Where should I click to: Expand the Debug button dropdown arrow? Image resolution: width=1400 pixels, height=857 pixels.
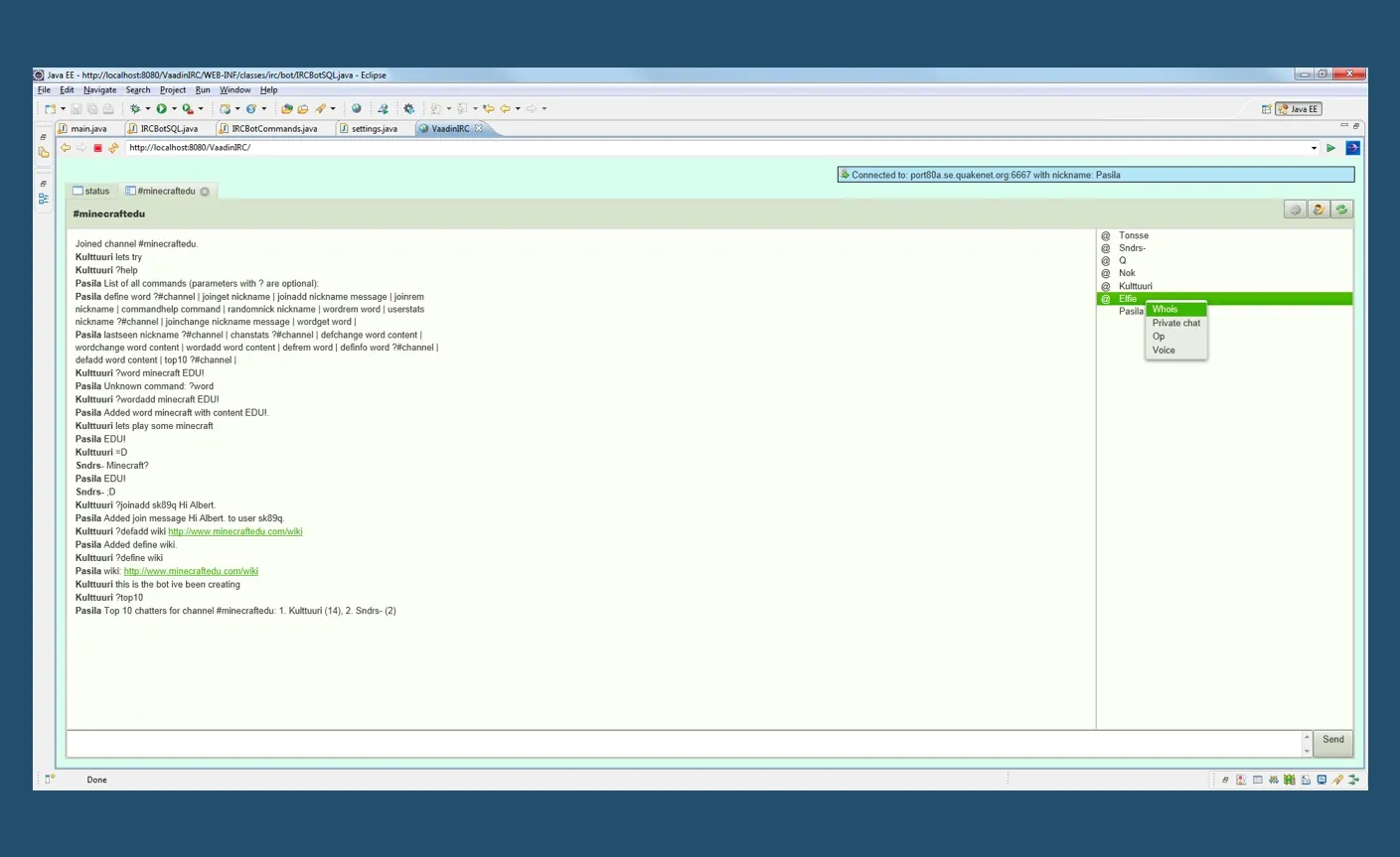[x=148, y=109]
